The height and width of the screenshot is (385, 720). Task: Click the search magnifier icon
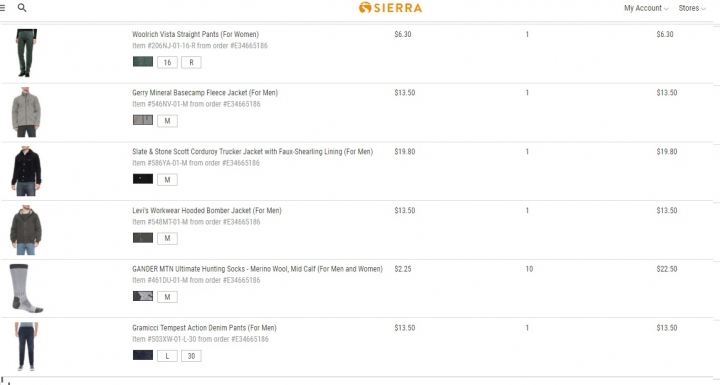click(22, 8)
